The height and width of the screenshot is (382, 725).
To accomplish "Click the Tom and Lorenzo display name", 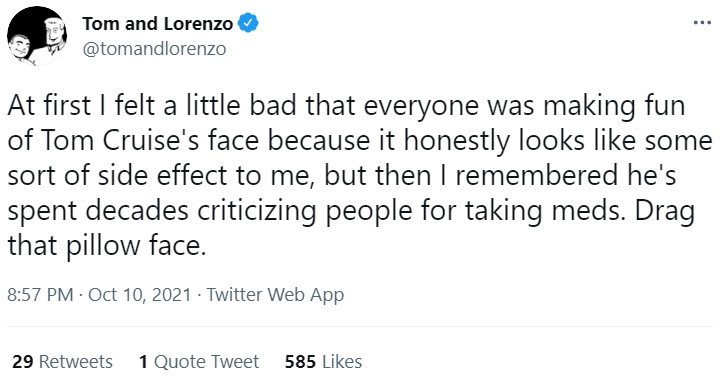I will 158,24.
